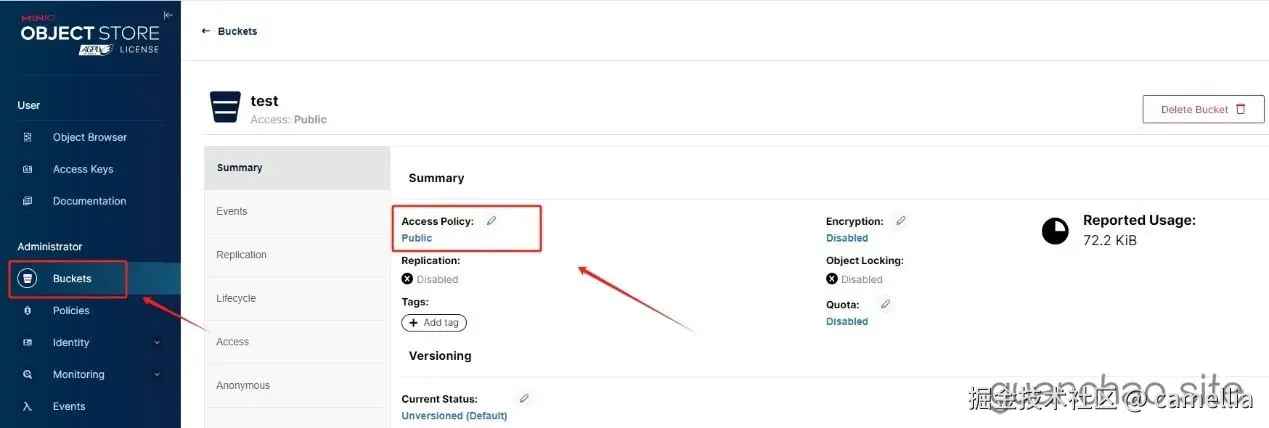Open the Buckets admin menu item
1269x428 pixels.
[71, 279]
